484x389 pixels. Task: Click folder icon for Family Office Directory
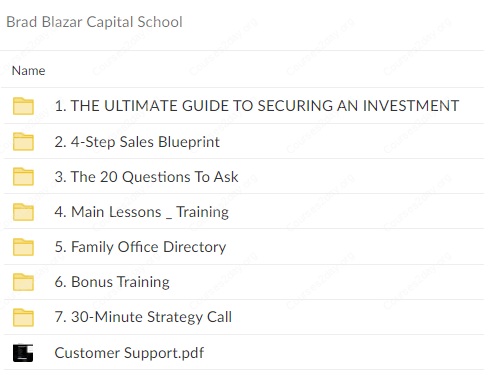(23, 247)
